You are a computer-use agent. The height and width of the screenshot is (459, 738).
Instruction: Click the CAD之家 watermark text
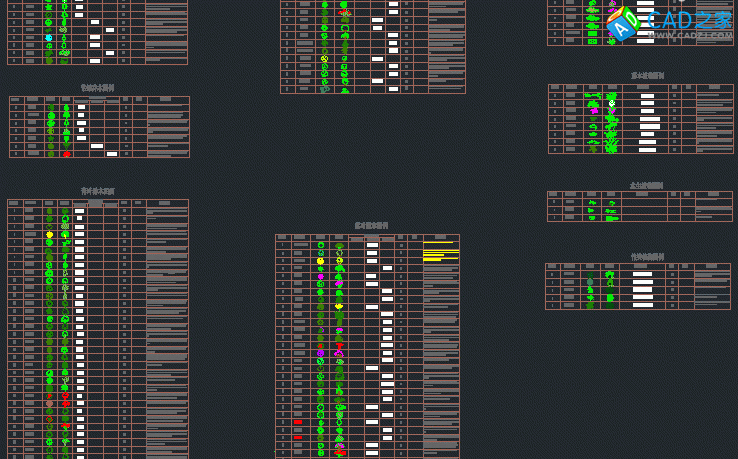689,19
